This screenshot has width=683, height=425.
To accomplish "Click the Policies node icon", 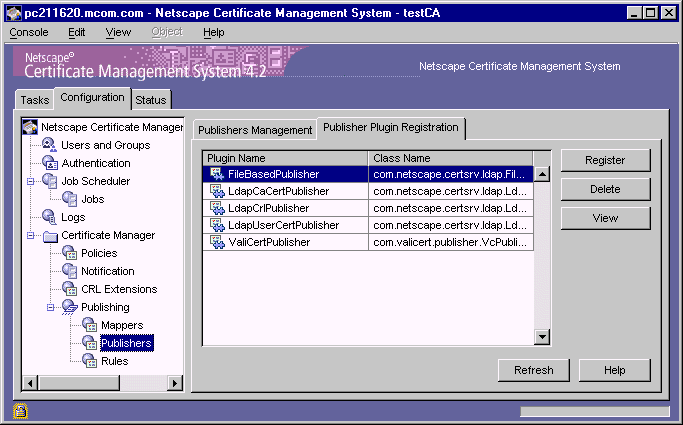I will [70, 253].
